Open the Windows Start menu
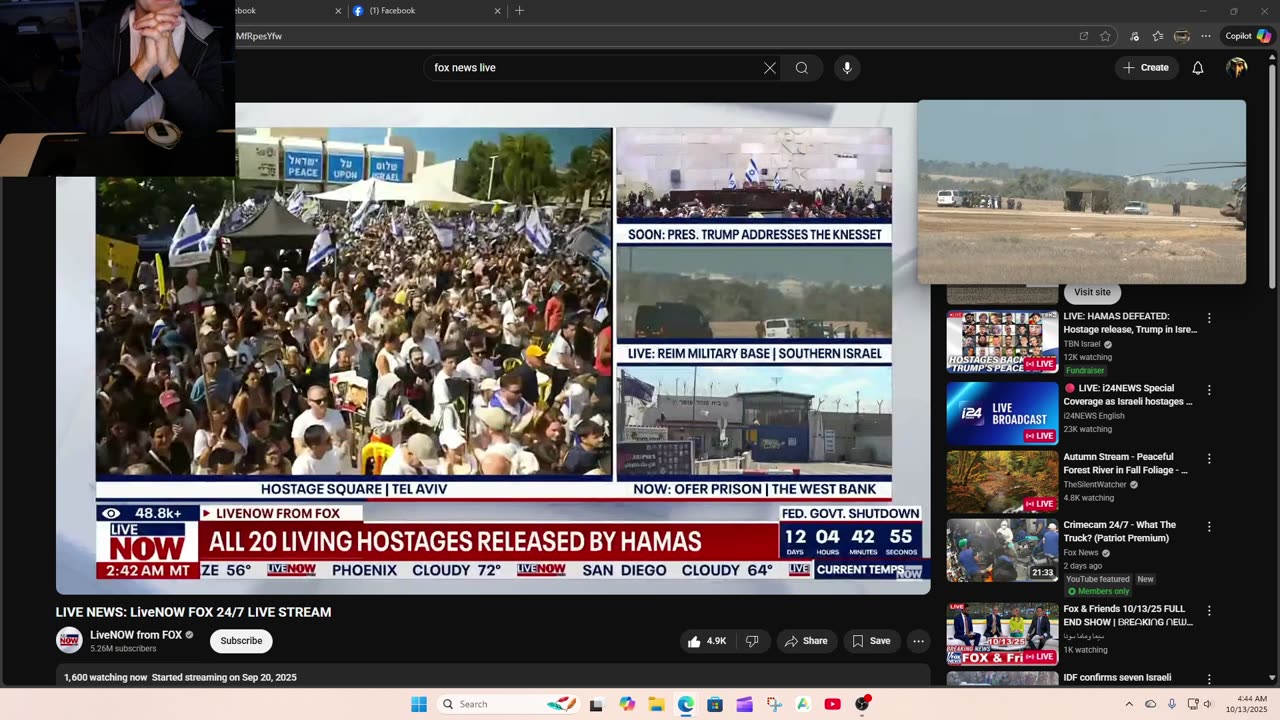Screen dimensions: 1280x720 point(419,704)
